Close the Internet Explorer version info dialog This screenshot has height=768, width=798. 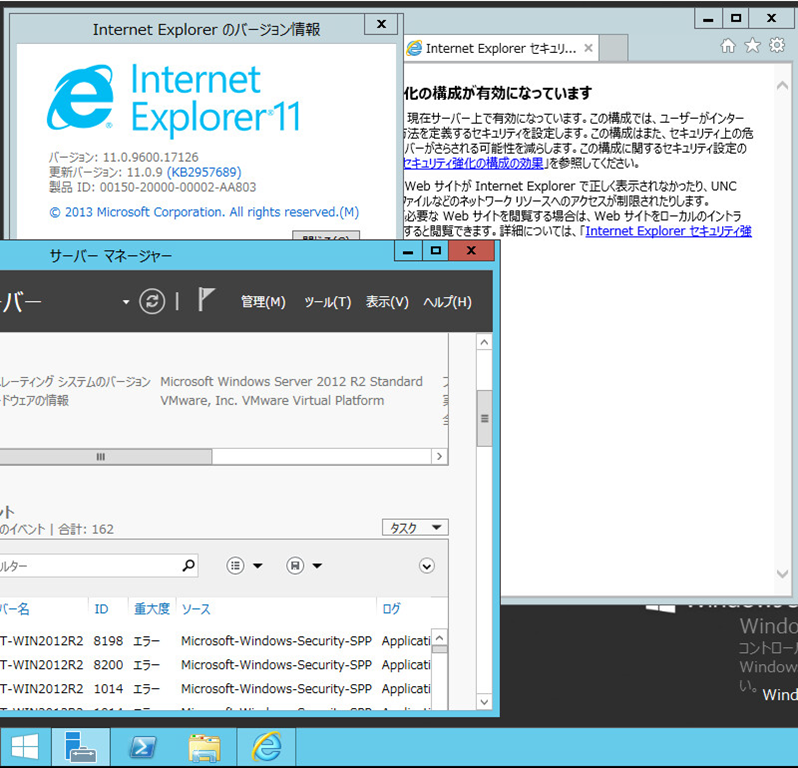[381, 24]
